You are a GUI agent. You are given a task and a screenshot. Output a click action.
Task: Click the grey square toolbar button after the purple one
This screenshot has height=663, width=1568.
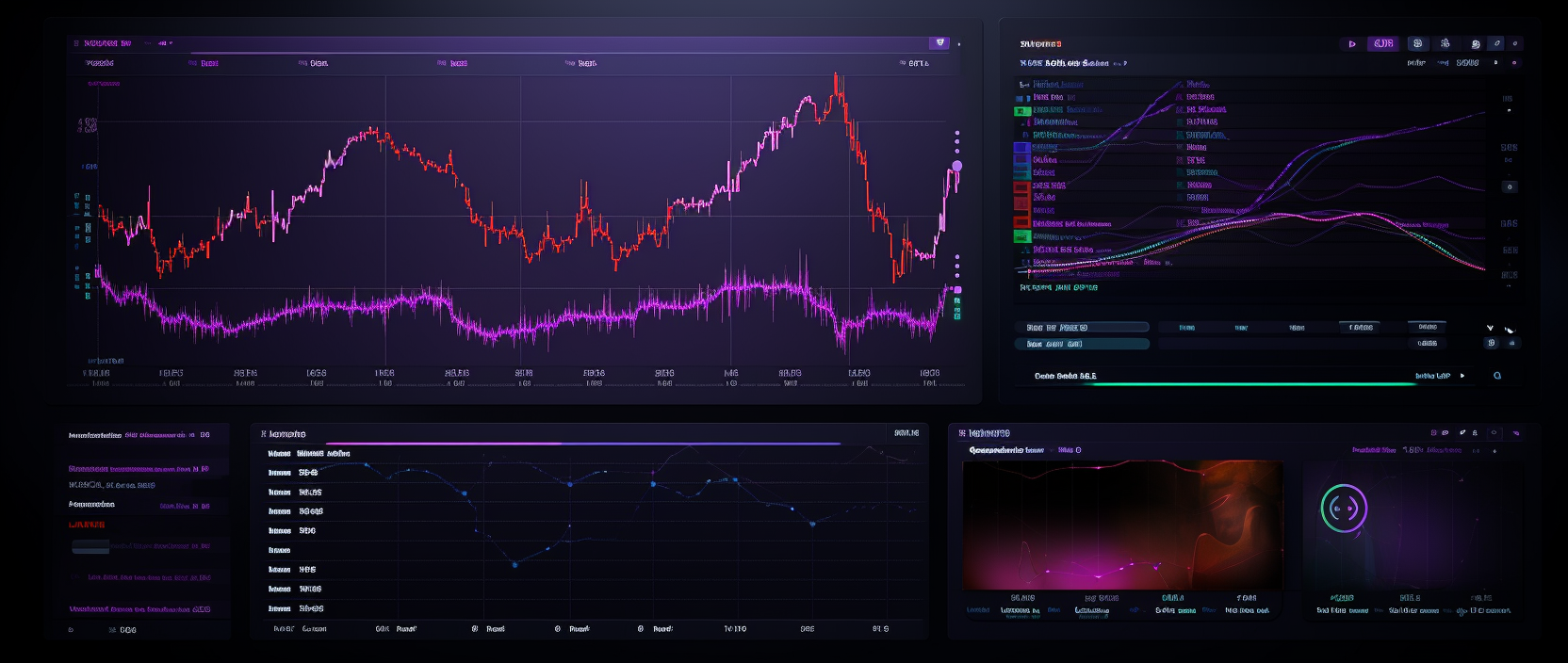click(1417, 43)
